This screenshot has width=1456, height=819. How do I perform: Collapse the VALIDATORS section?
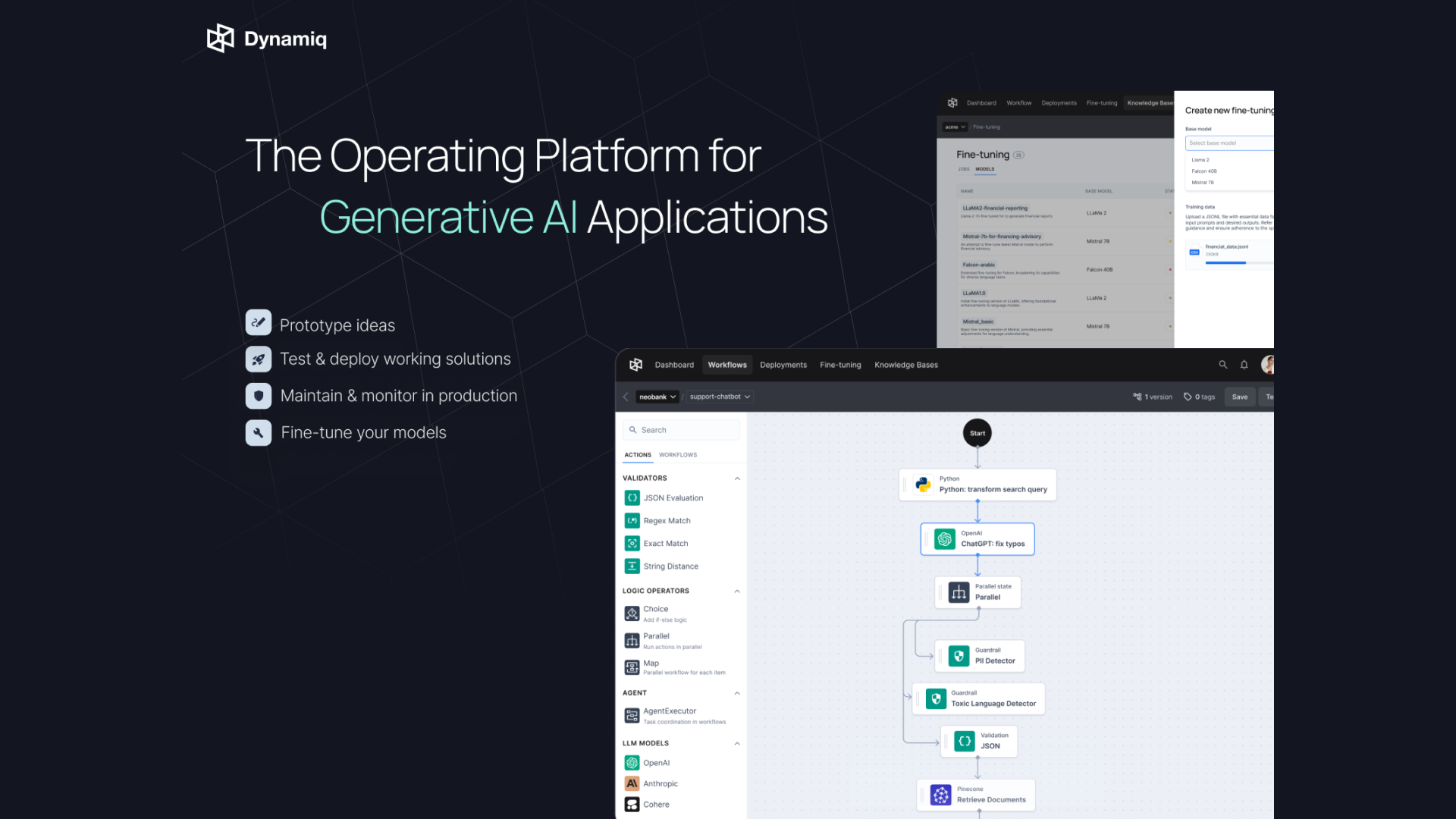737,479
